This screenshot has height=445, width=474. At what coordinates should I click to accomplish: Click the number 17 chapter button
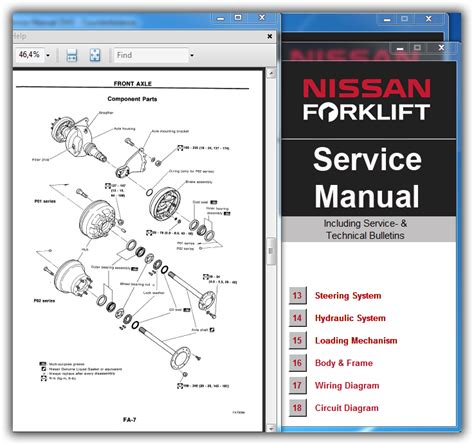pyautogui.click(x=297, y=386)
